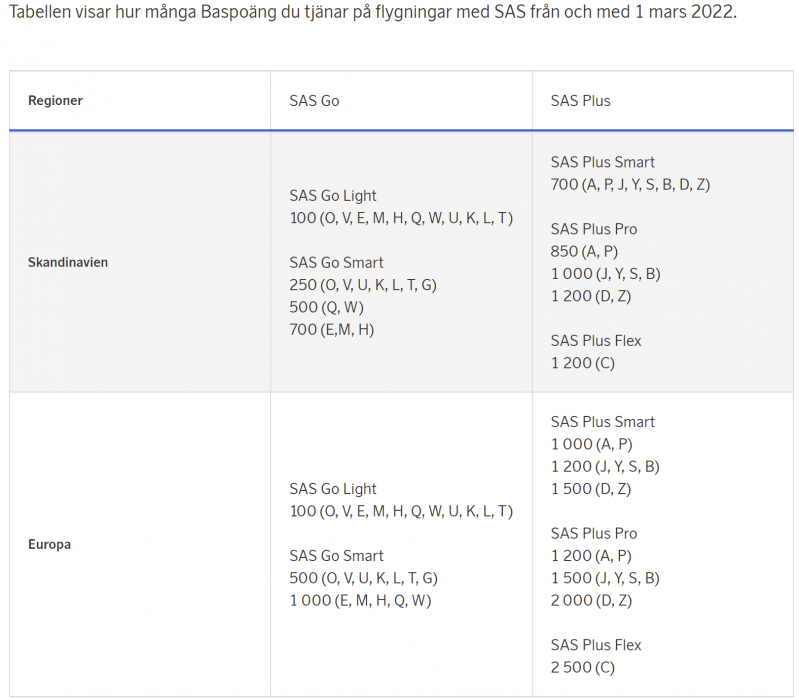
Task: Click the 700 (A, P, J, Y, S, B, D, Z) line
Action: pyautogui.click(x=630, y=184)
